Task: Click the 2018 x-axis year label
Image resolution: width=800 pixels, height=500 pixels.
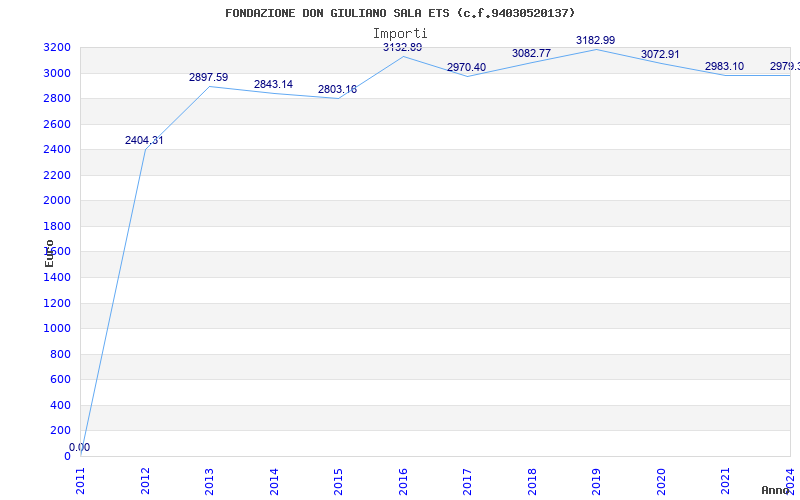Action: click(x=533, y=481)
